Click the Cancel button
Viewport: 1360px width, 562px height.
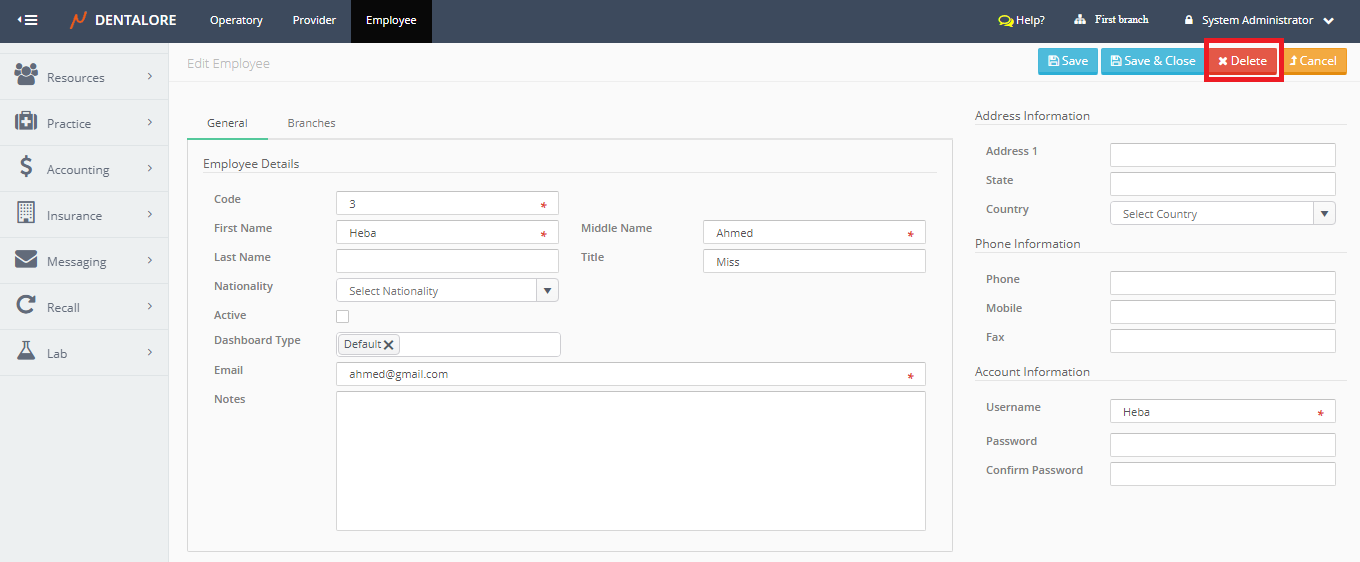click(1313, 61)
